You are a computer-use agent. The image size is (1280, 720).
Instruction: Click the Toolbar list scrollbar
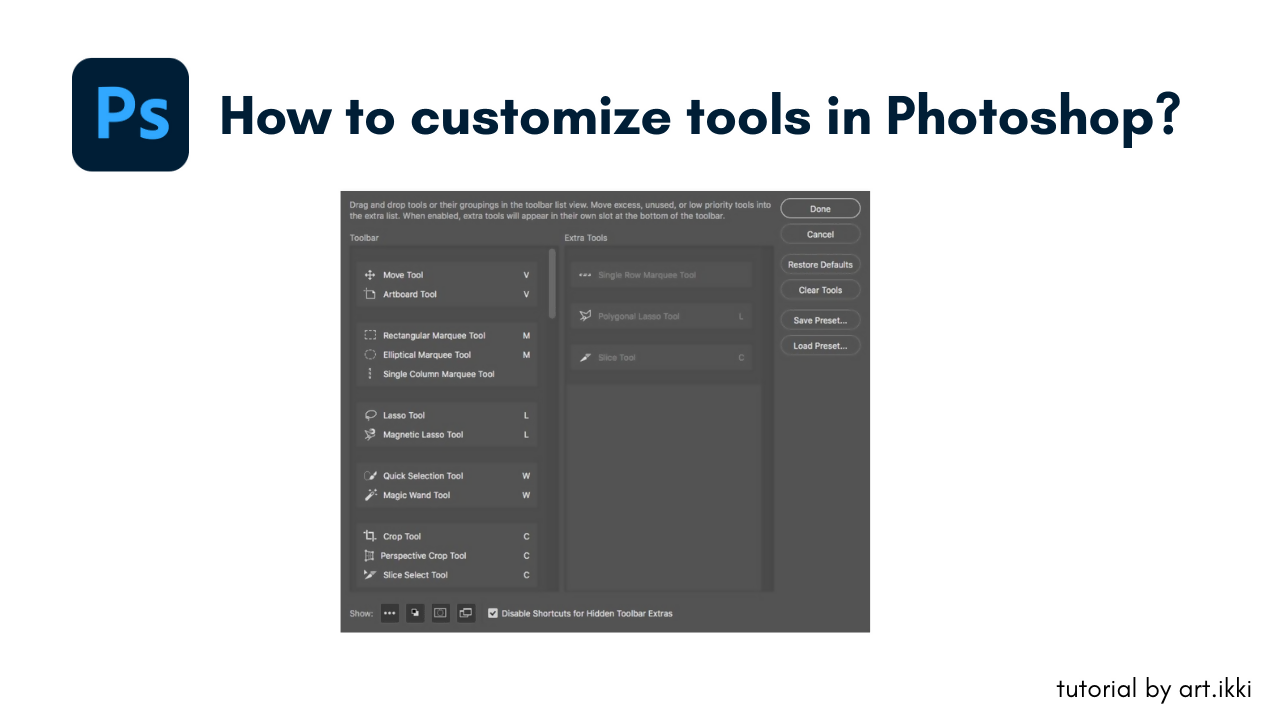552,284
